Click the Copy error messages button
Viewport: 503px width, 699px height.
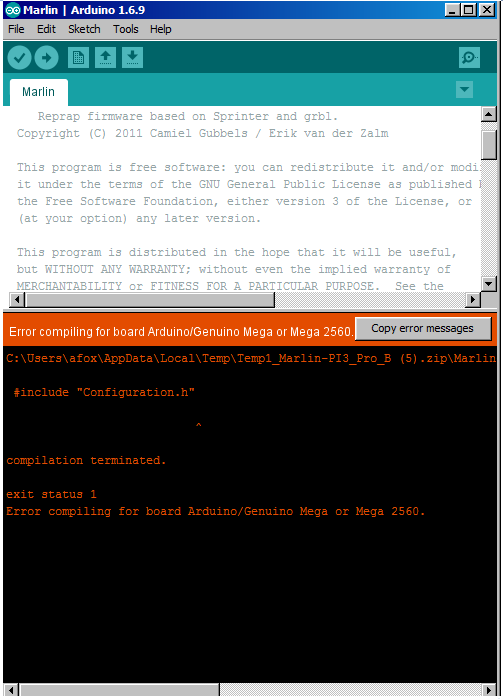[x=423, y=329]
